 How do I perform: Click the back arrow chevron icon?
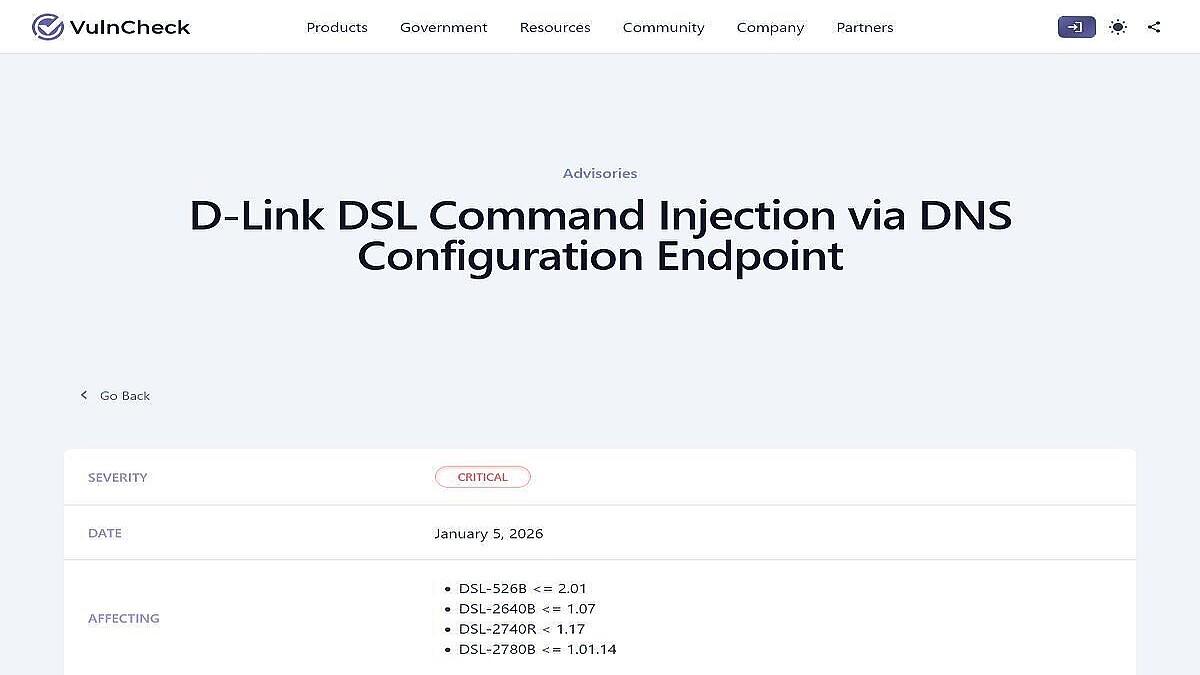click(84, 395)
